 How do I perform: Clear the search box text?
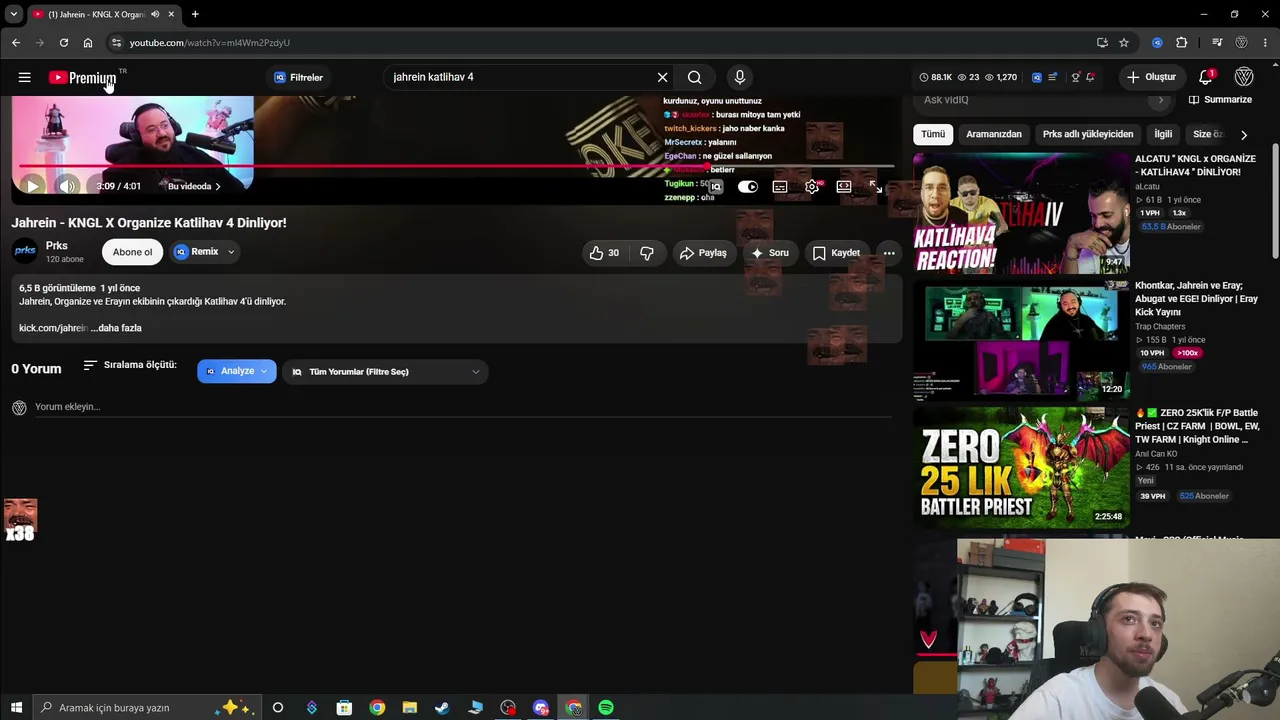click(662, 77)
